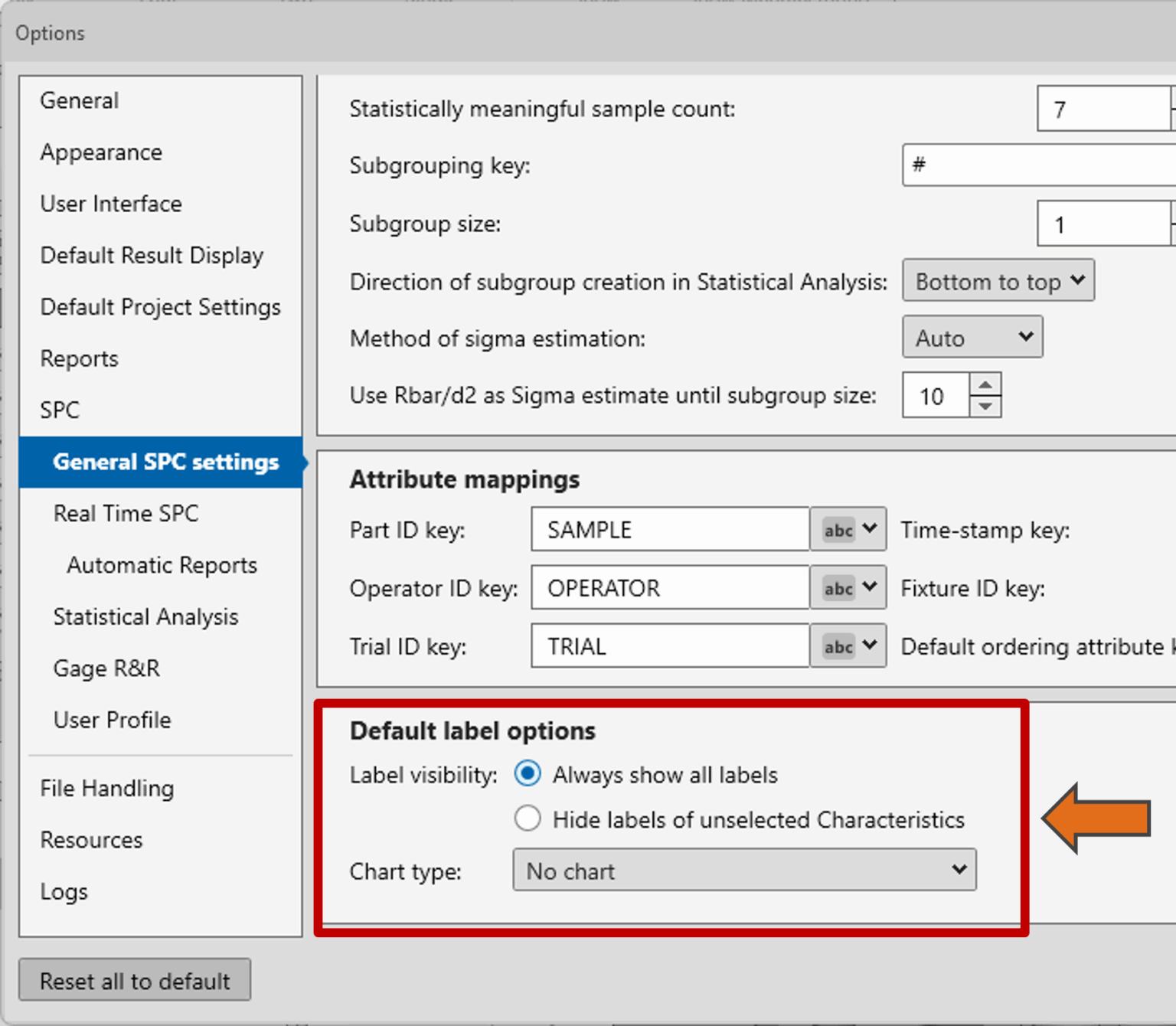This screenshot has width=1176, height=1026.
Task: Select 'Hide labels of unselected Characteristics' option
Action: 528,819
